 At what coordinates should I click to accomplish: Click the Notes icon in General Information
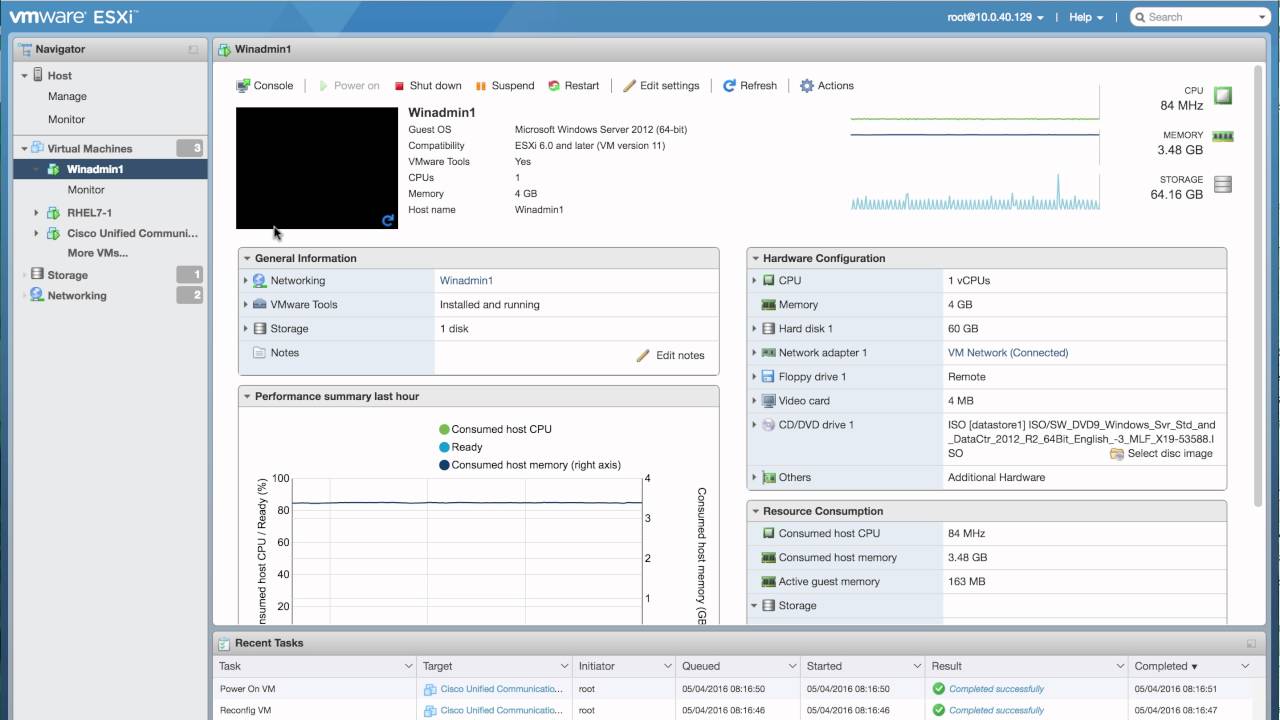[x=260, y=353]
